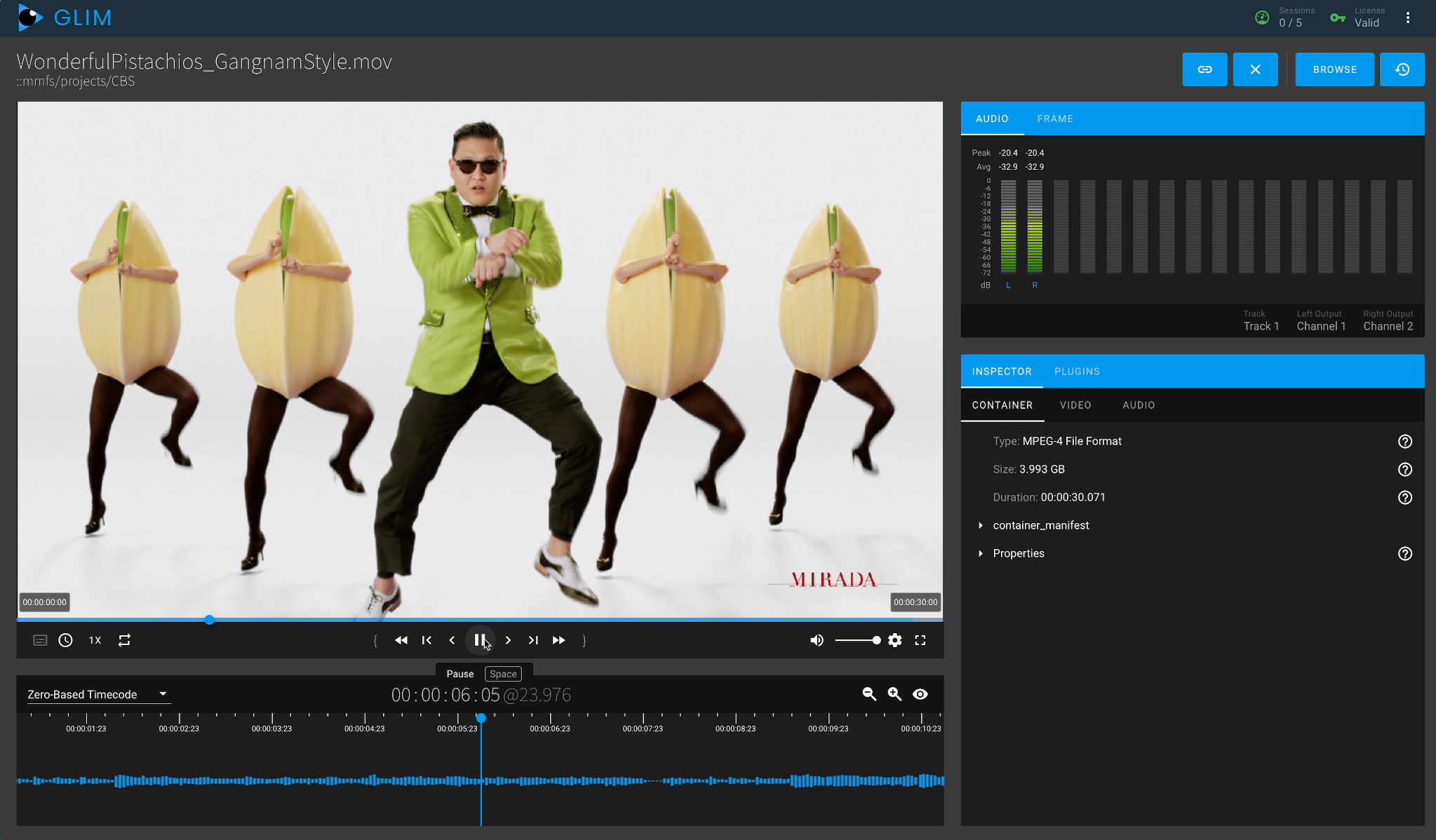
Task: Switch to the FRAME tab
Action: coord(1055,118)
